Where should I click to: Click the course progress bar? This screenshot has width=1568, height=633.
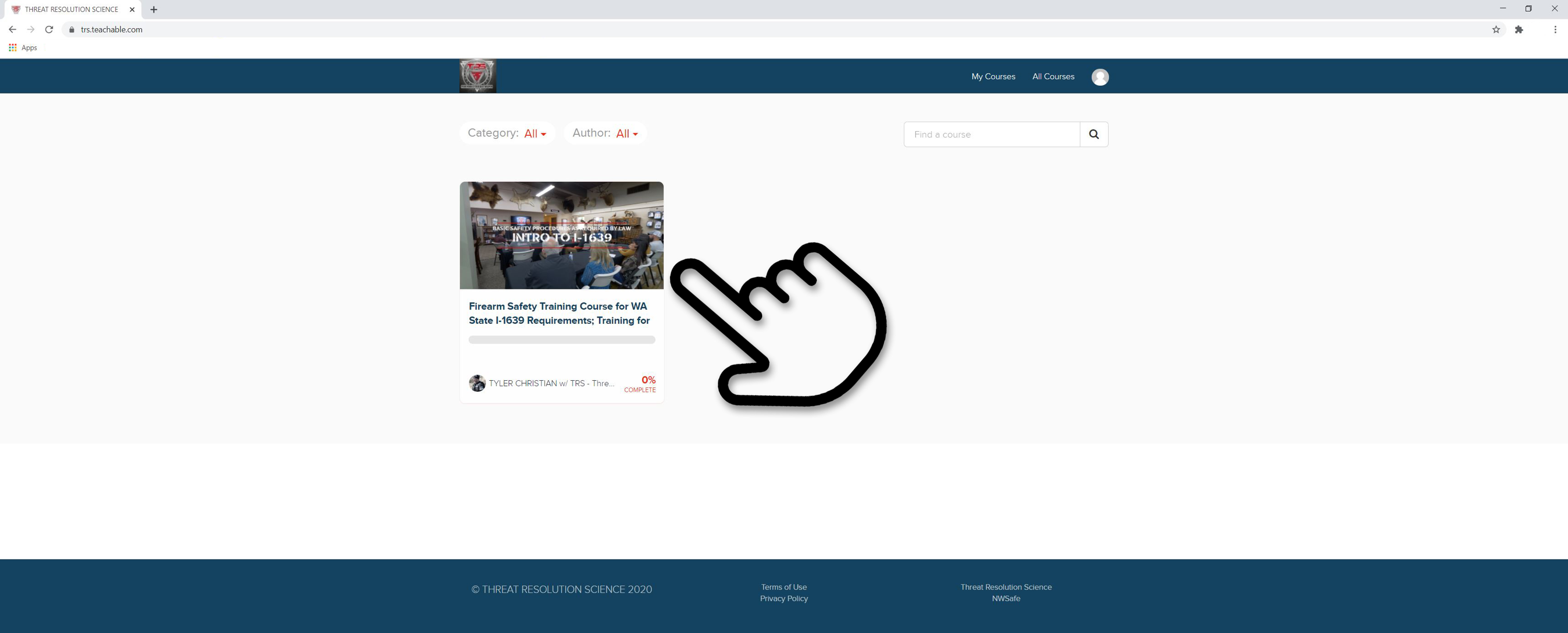click(x=561, y=340)
